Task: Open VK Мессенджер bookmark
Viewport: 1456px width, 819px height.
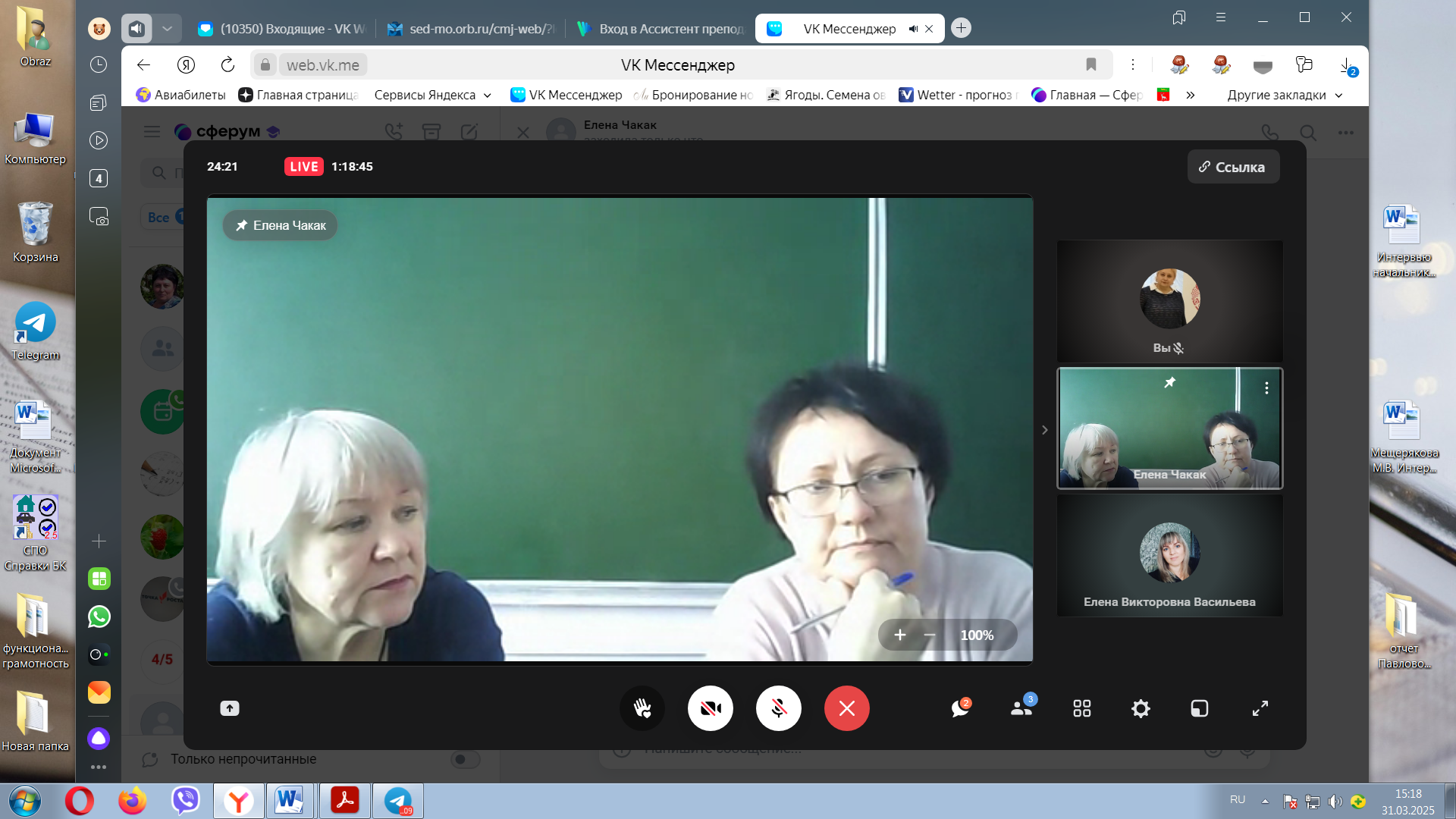Action: (x=566, y=95)
